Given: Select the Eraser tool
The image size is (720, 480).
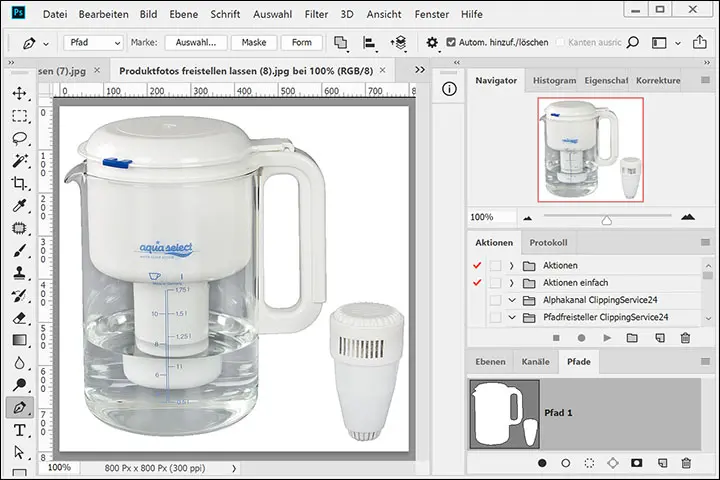Looking at the screenshot, I should (x=19, y=318).
